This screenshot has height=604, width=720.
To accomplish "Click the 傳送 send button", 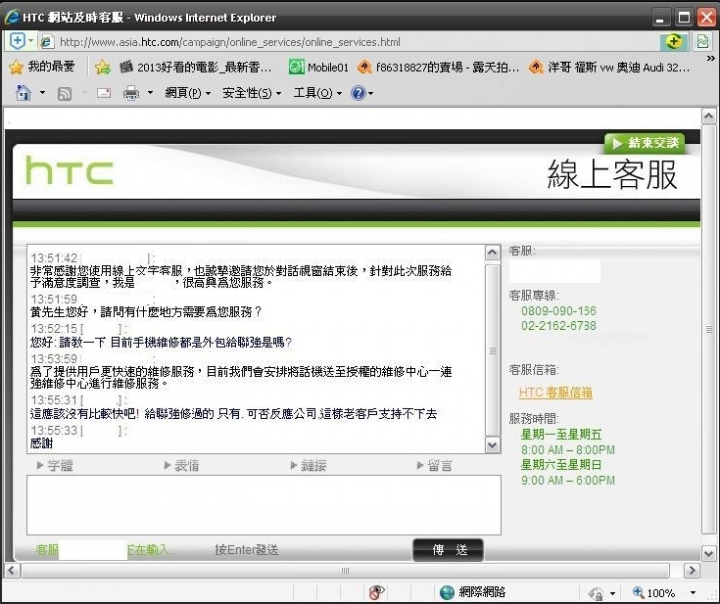I will 448,550.
